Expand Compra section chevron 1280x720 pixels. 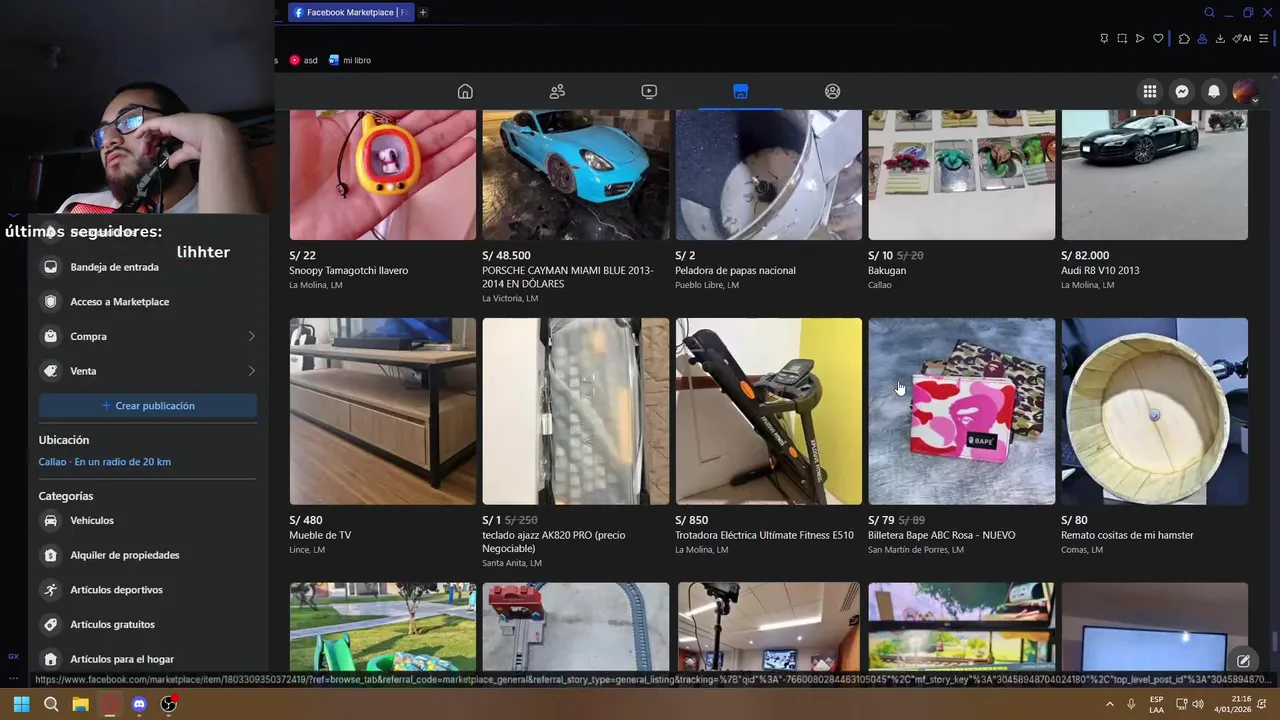pos(251,336)
